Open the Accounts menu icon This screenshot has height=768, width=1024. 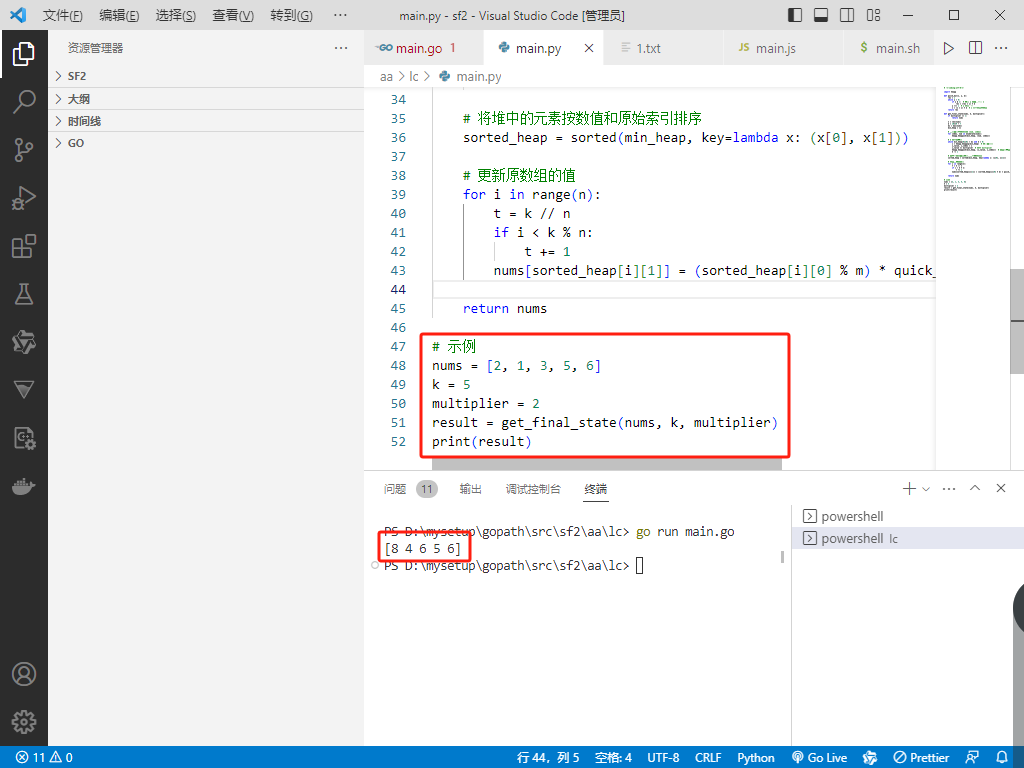(24, 674)
